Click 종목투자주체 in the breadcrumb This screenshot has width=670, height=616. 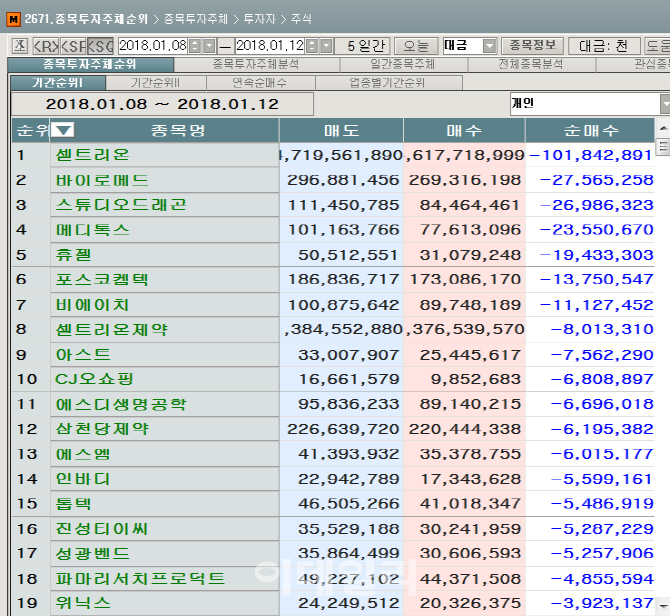pos(196,19)
